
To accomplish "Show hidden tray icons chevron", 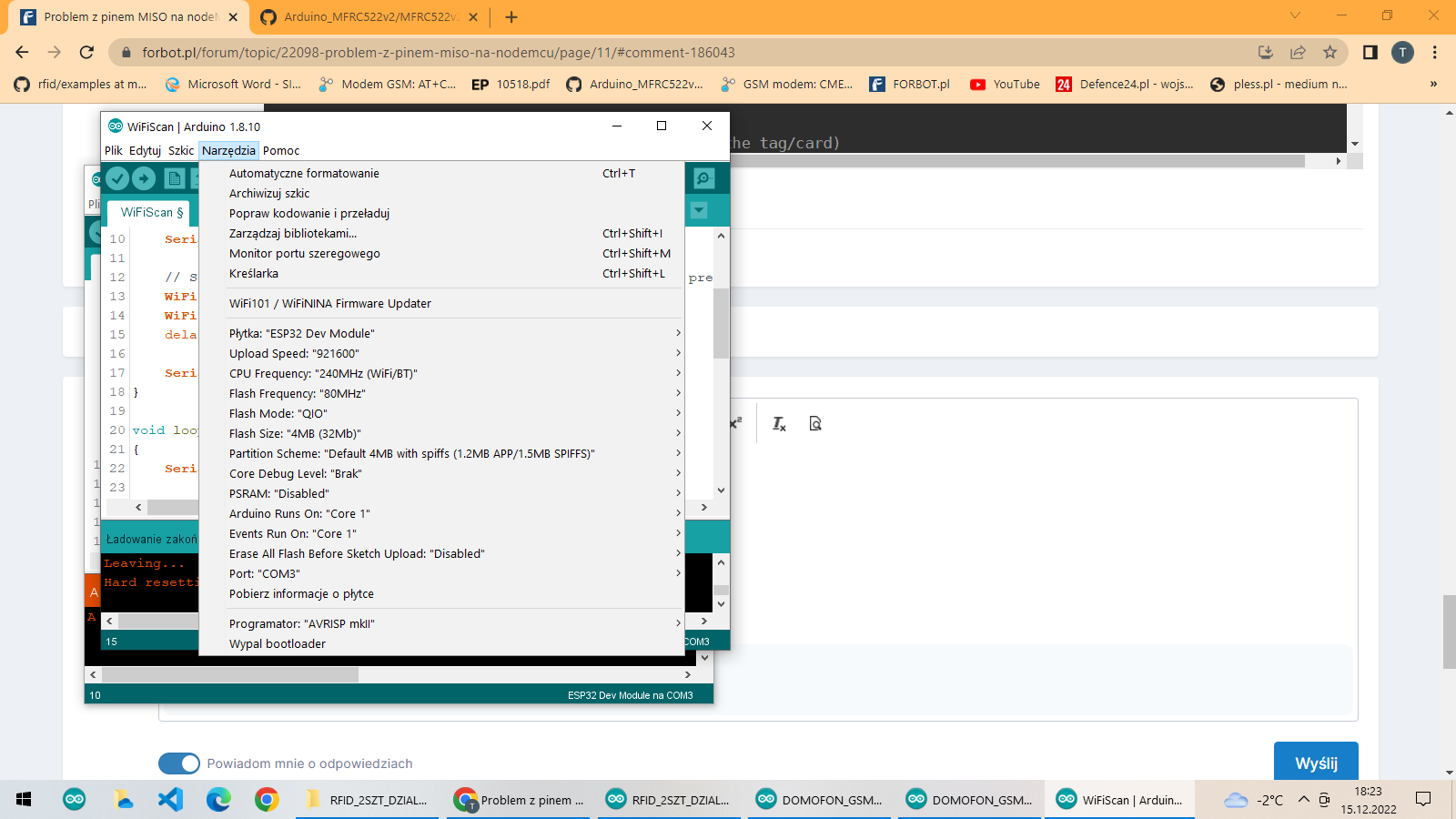I will [1303, 800].
